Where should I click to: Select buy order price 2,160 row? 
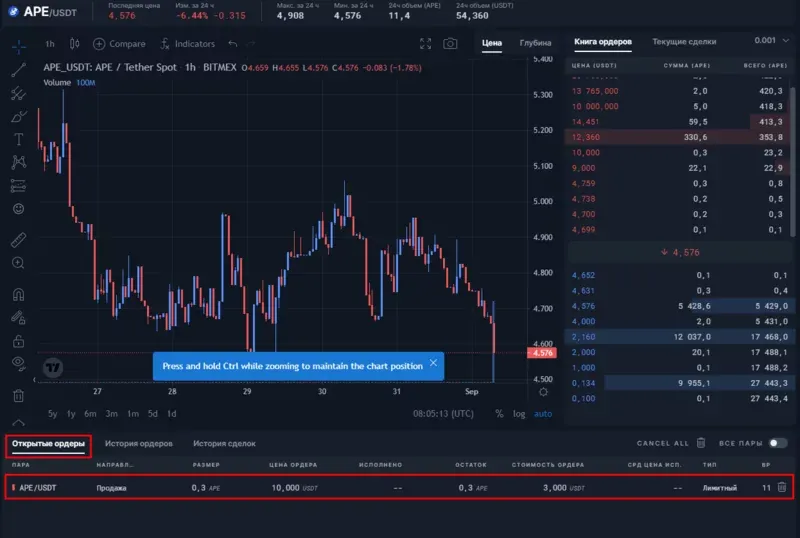tap(678, 337)
